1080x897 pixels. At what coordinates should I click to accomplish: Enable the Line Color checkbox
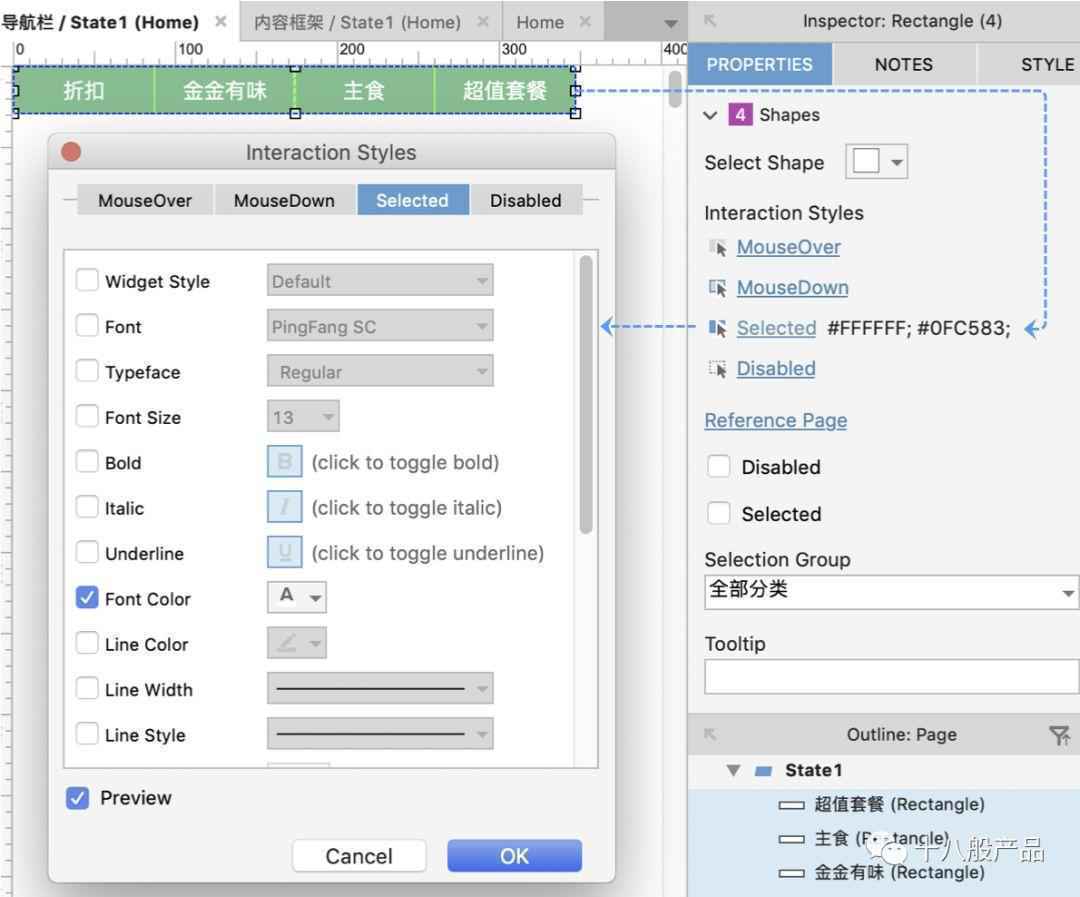pyautogui.click(x=87, y=643)
